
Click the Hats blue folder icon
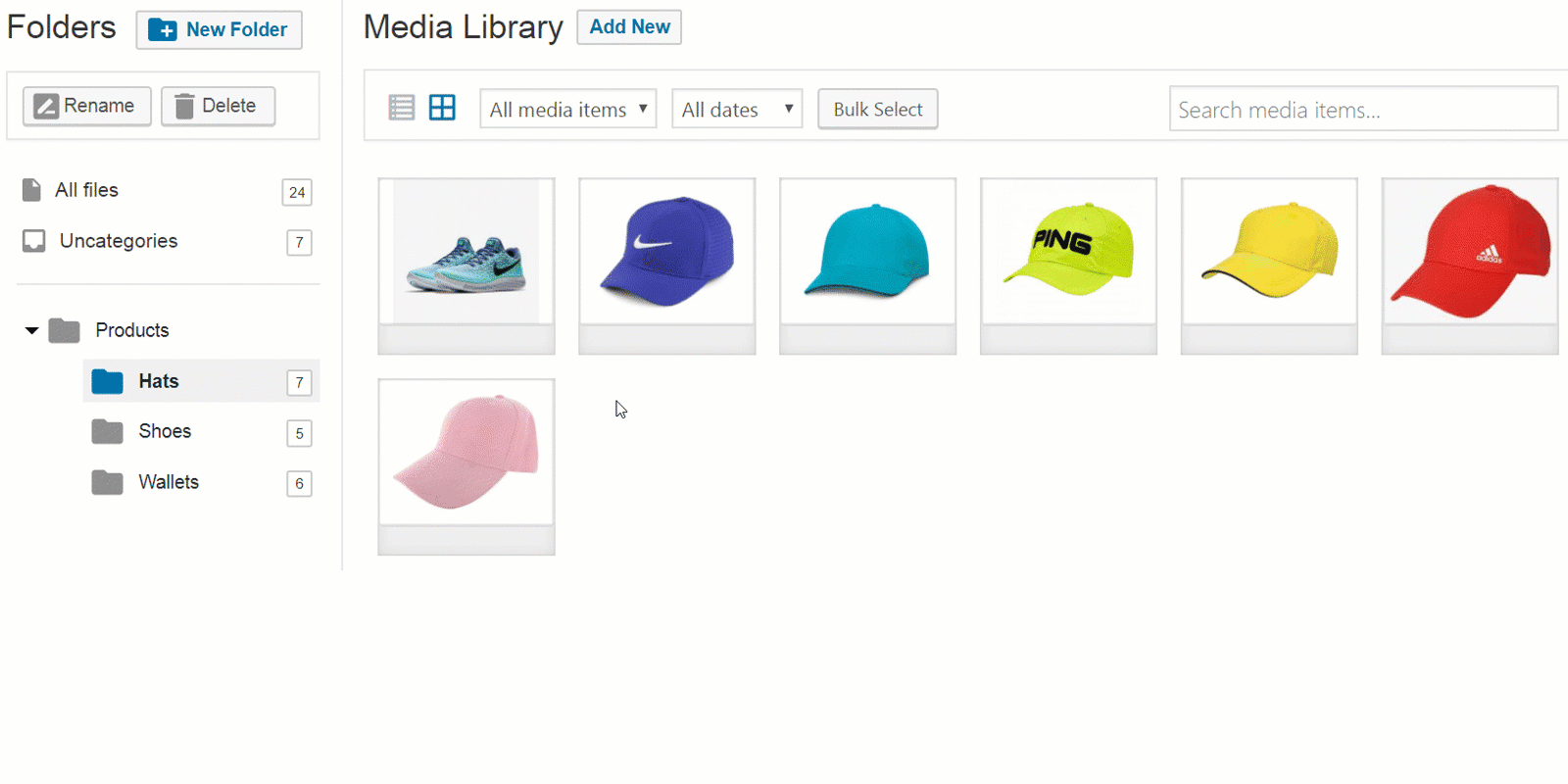107,381
